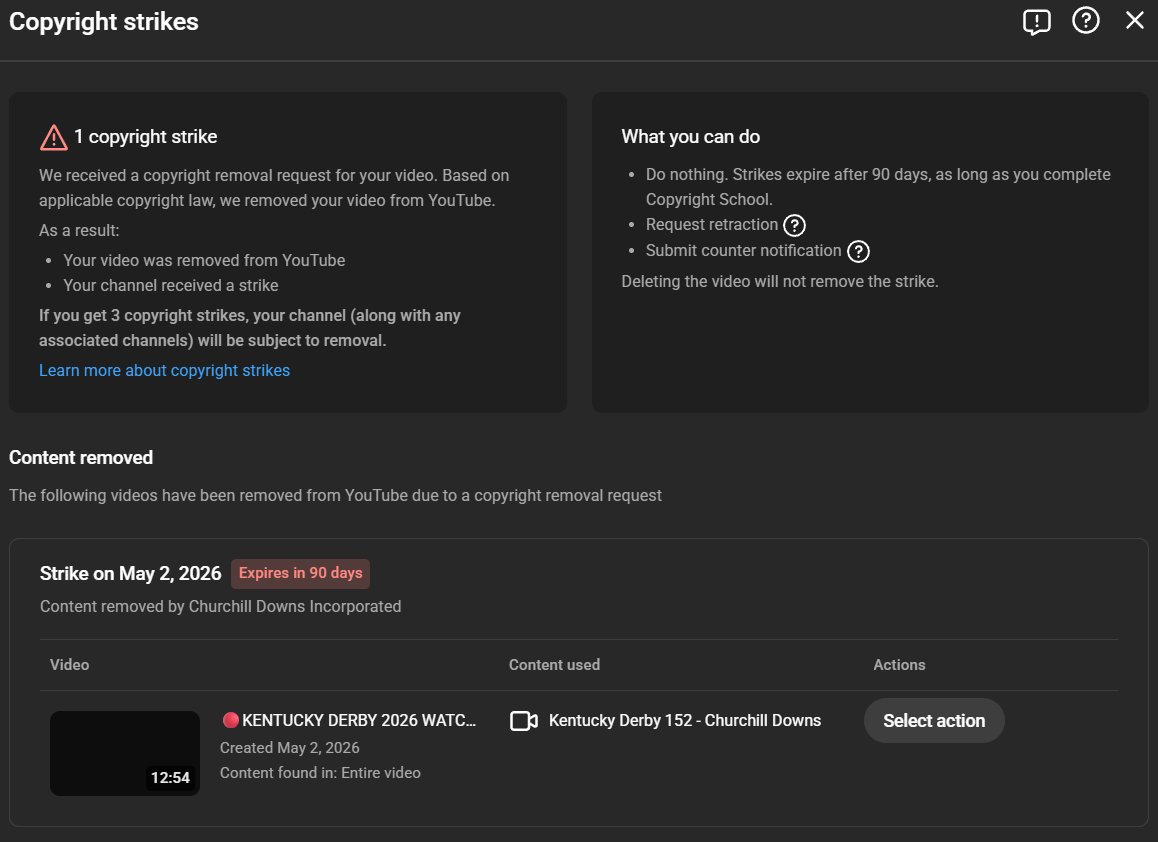Open the help icon in dialog header
This screenshot has width=1158, height=842.
[1086, 21]
